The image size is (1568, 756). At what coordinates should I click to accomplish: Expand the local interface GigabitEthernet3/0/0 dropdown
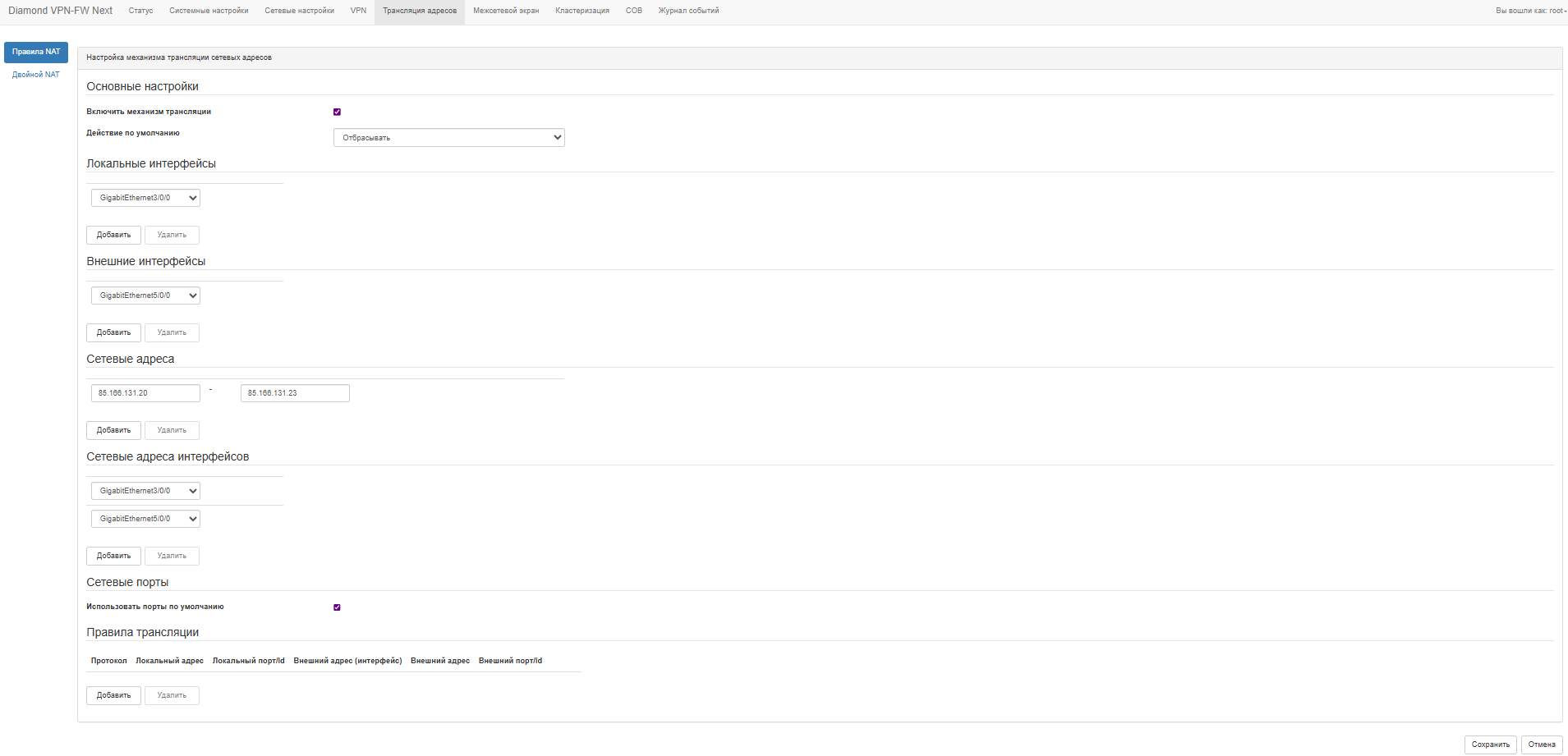pos(145,198)
